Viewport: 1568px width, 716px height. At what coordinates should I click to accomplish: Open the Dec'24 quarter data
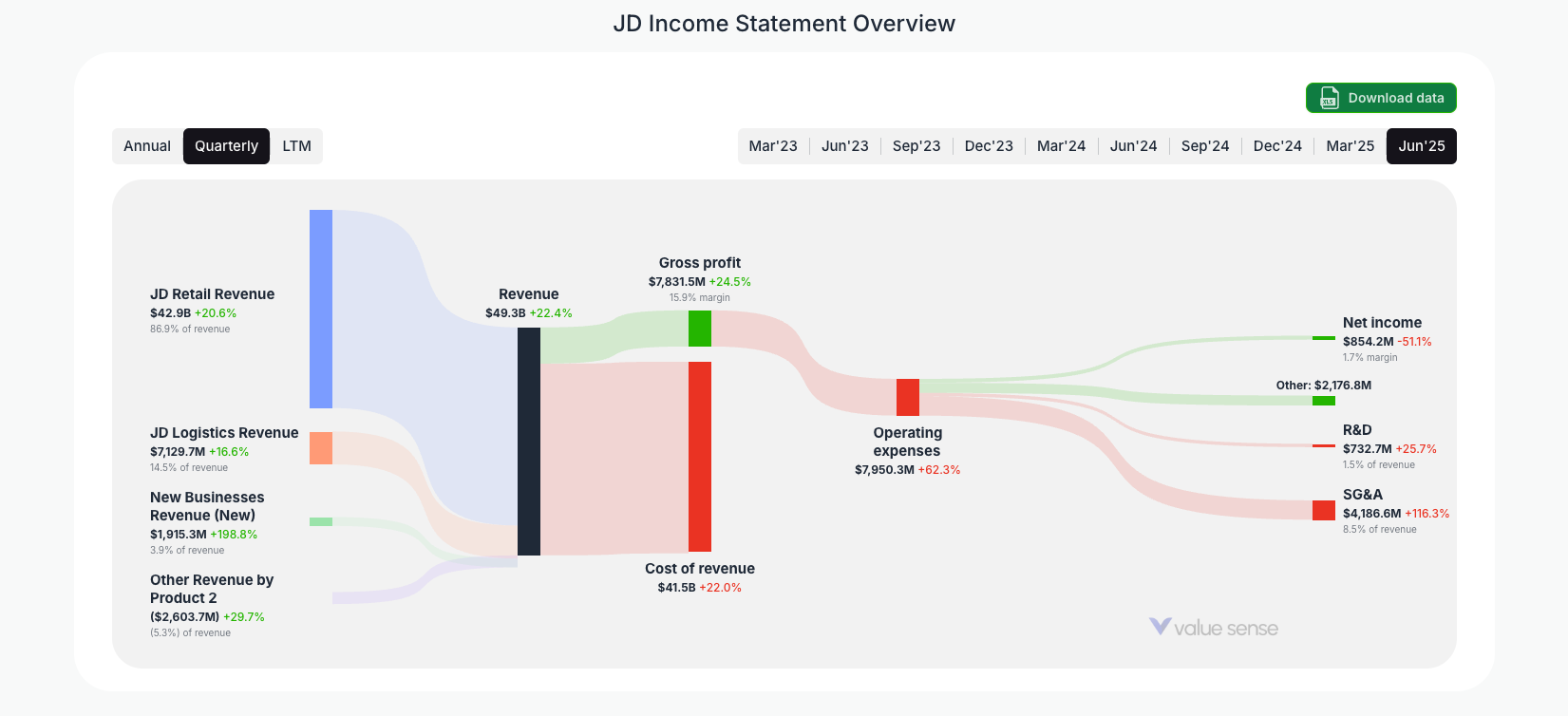coord(1277,145)
